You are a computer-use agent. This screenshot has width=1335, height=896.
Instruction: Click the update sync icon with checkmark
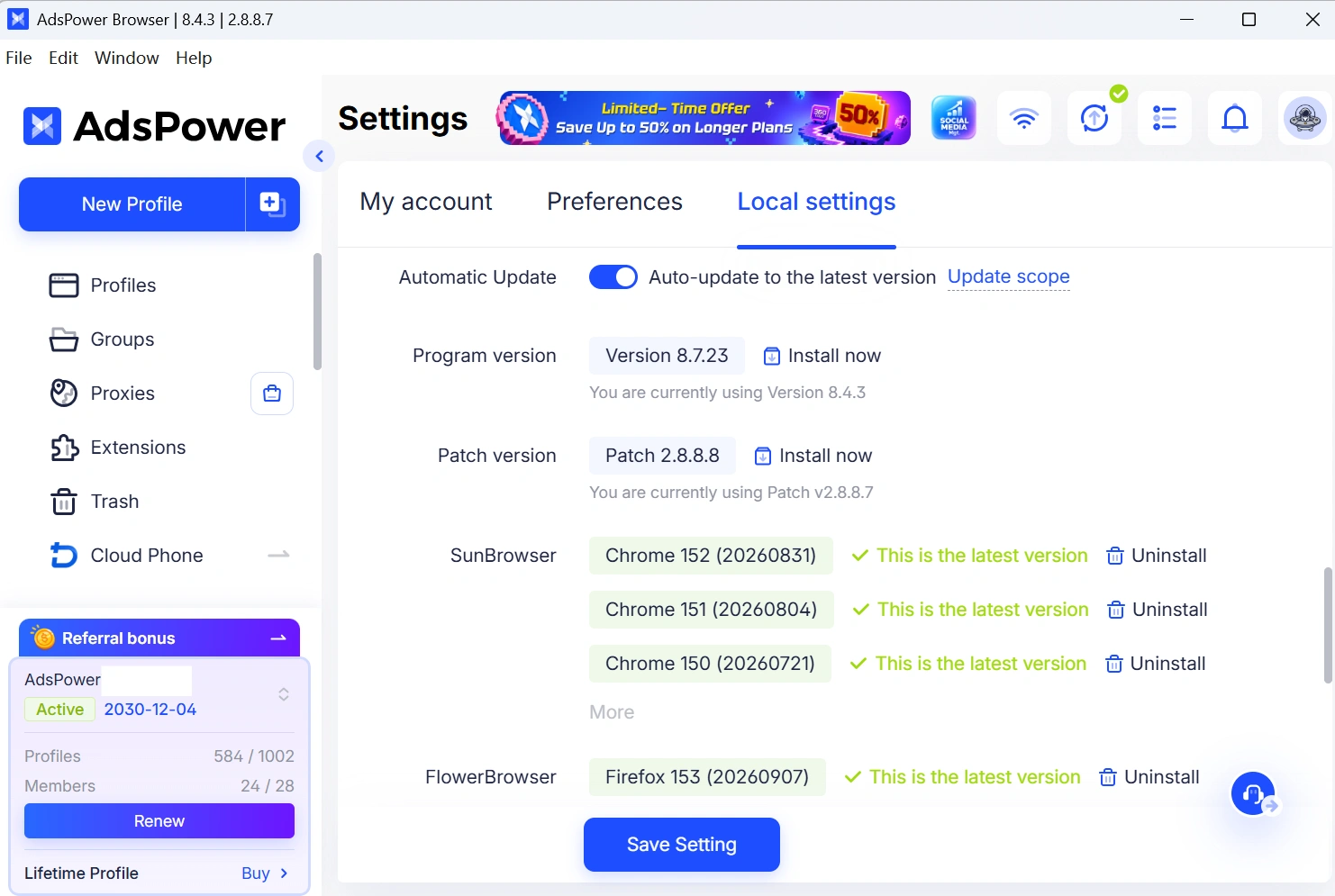[1094, 118]
